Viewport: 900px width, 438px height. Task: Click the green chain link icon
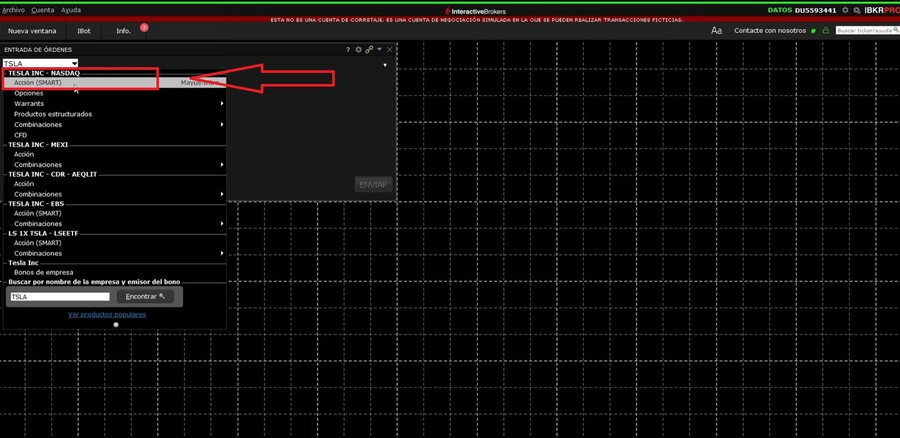pyautogui.click(x=369, y=50)
